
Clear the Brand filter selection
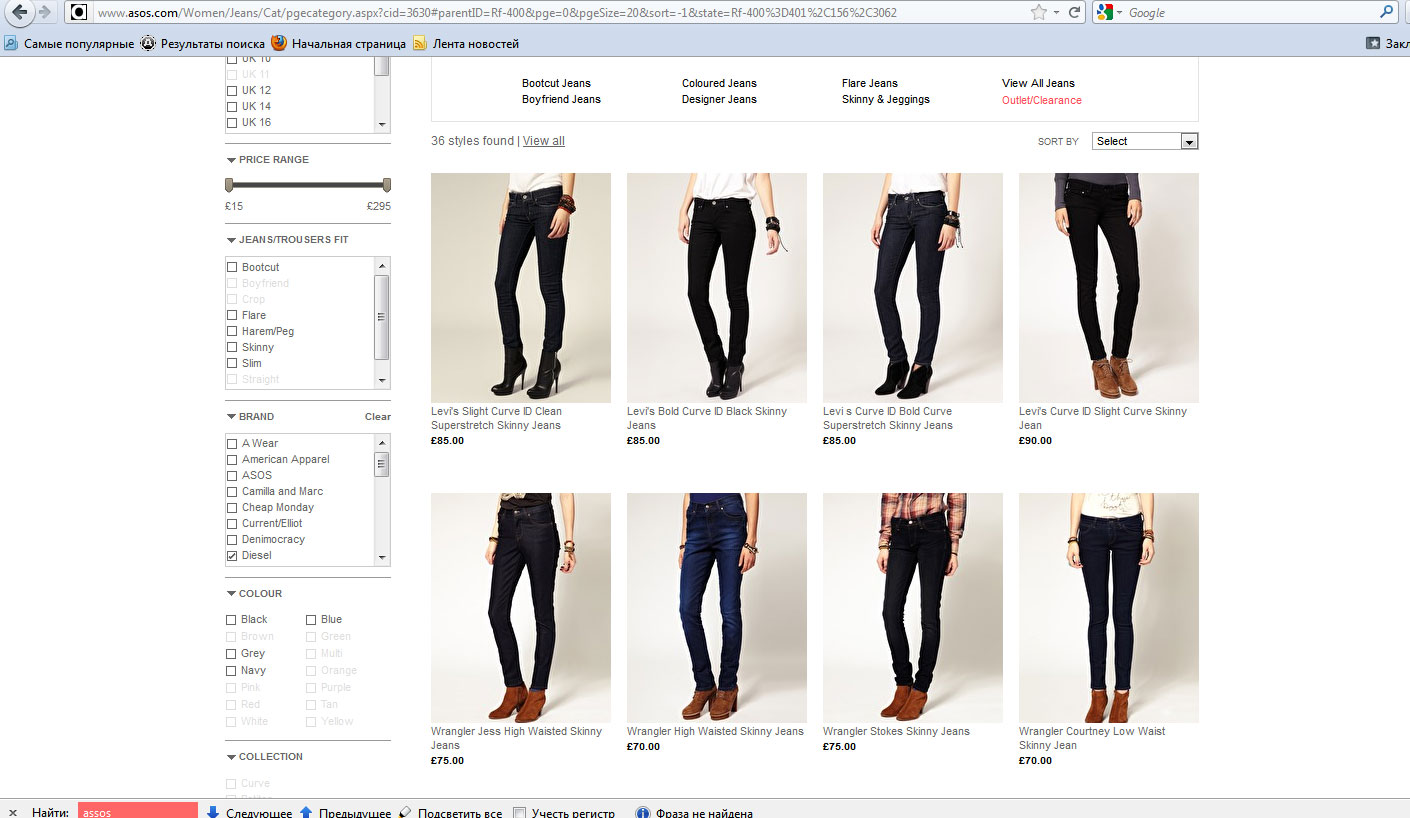[377, 417]
